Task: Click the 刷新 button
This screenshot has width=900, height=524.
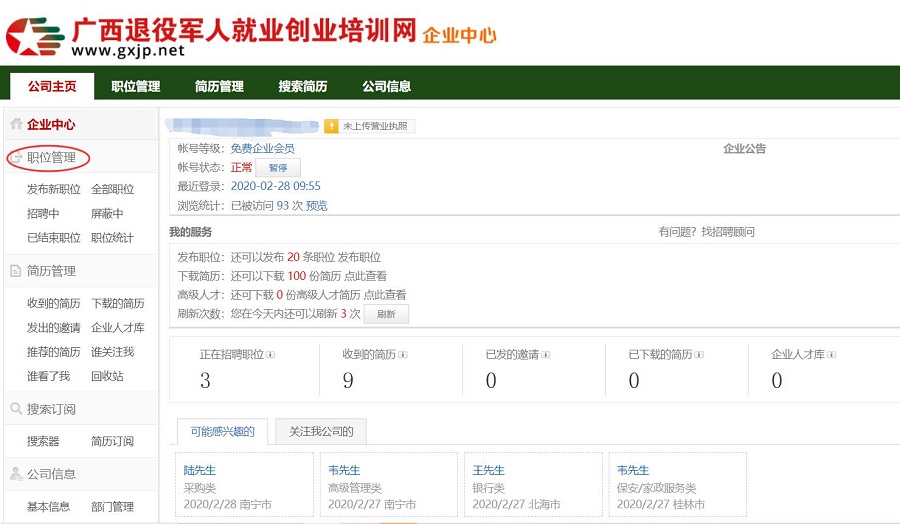Action: tap(386, 314)
